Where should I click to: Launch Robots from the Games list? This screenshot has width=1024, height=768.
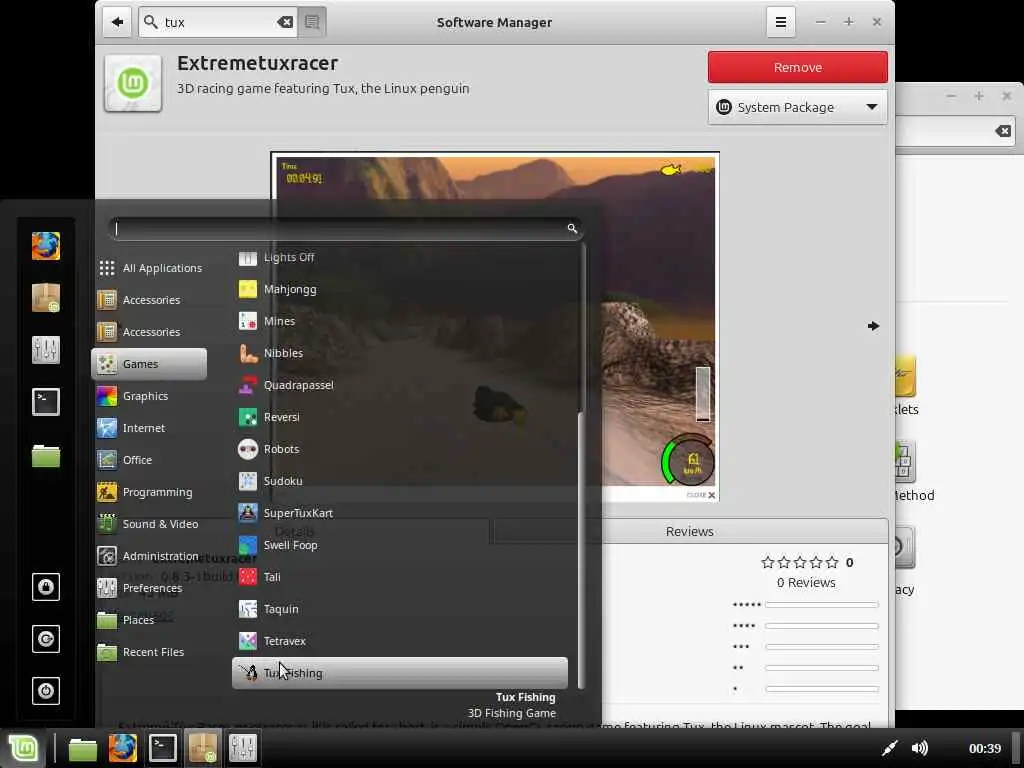pyautogui.click(x=400, y=449)
